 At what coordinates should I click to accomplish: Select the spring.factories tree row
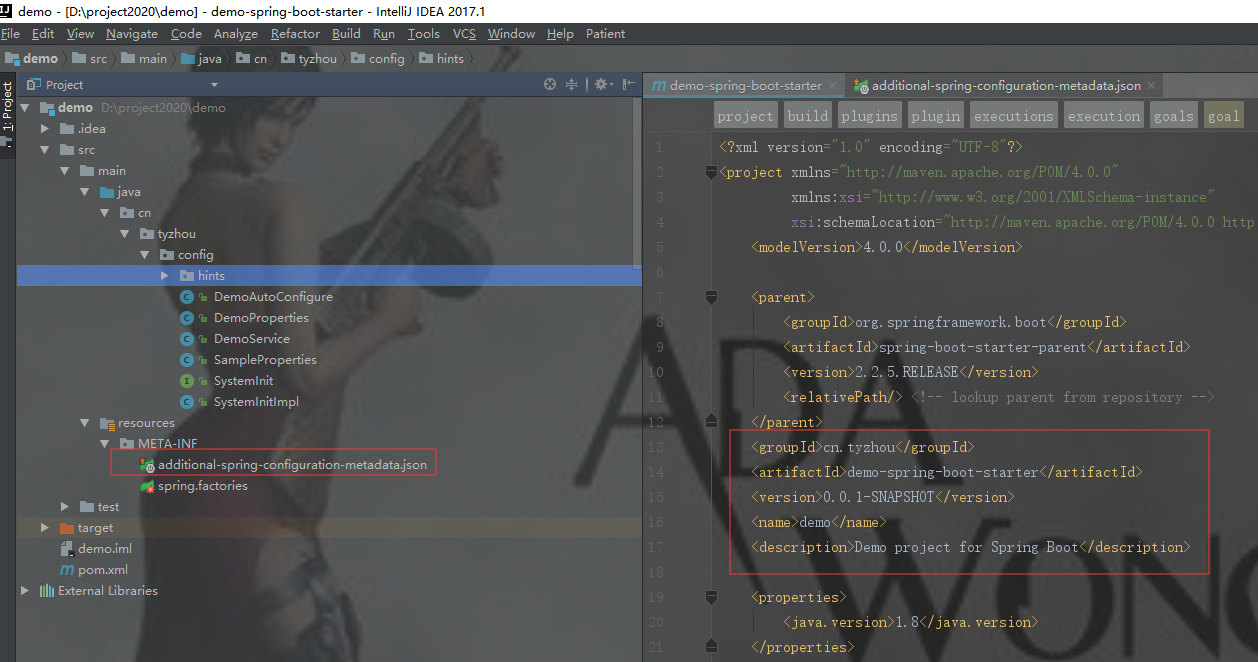(x=329, y=486)
